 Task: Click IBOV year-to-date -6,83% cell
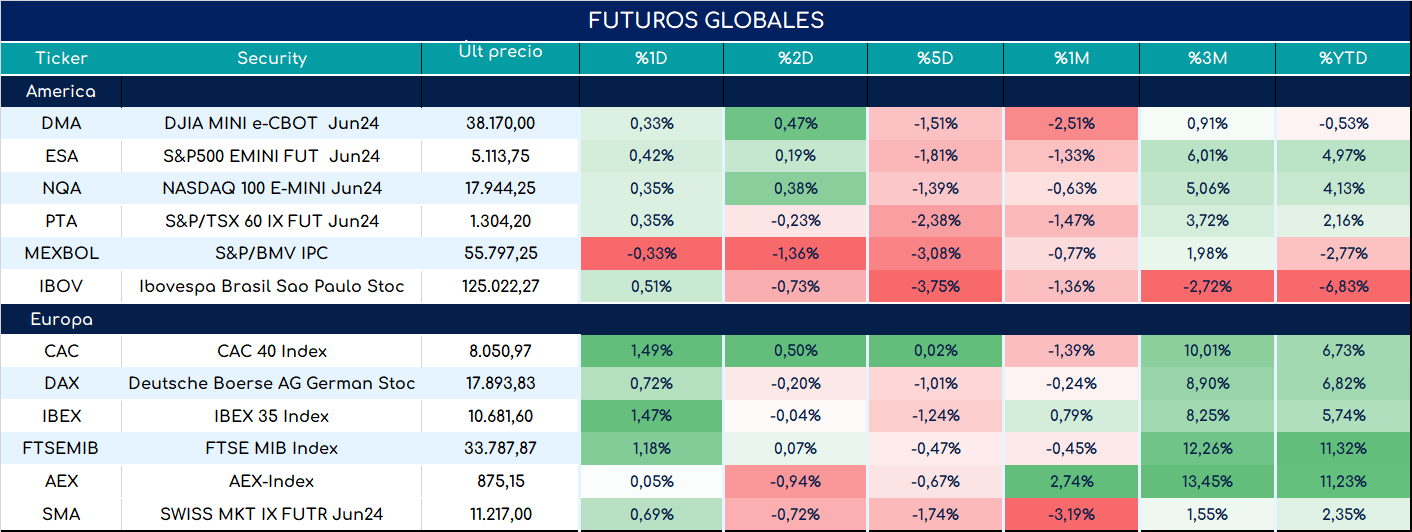(x=1343, y=286)
